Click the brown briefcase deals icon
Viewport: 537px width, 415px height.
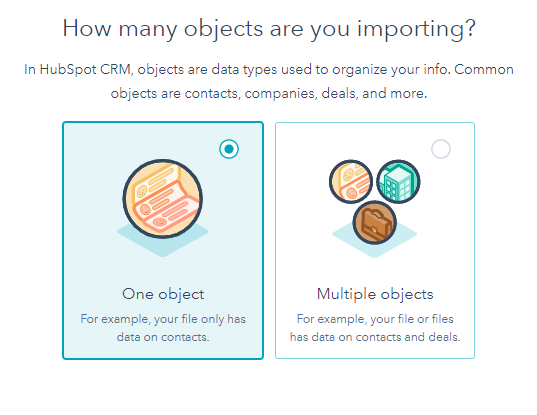tap(375, 223)
